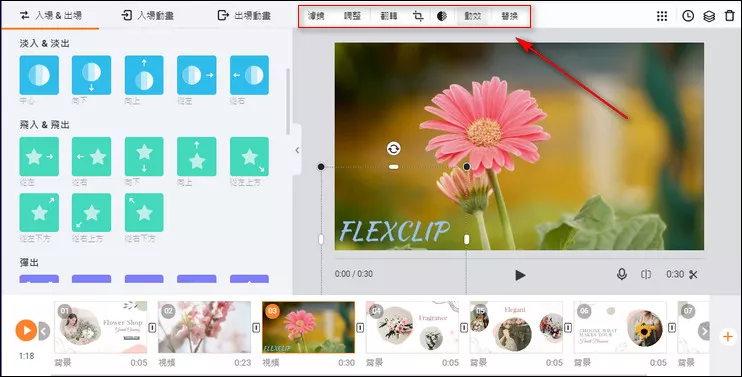Screen dimensions: 742x377
Task: Apply fly-in 向下 star effect
Action: (x=144, y=157)
